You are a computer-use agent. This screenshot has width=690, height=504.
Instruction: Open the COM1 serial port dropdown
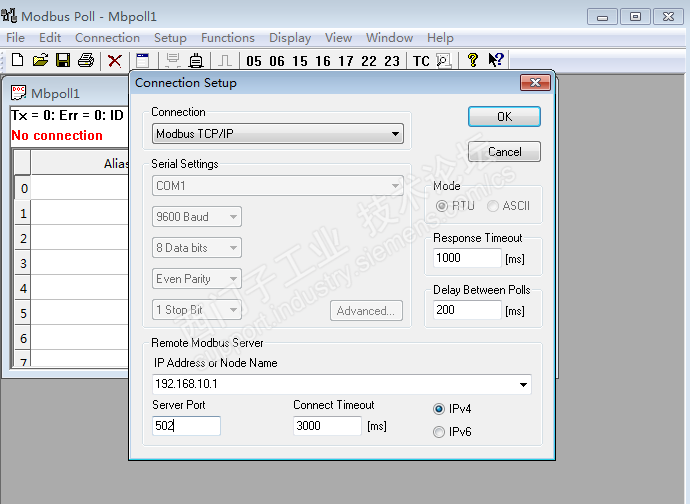(278, 186)
